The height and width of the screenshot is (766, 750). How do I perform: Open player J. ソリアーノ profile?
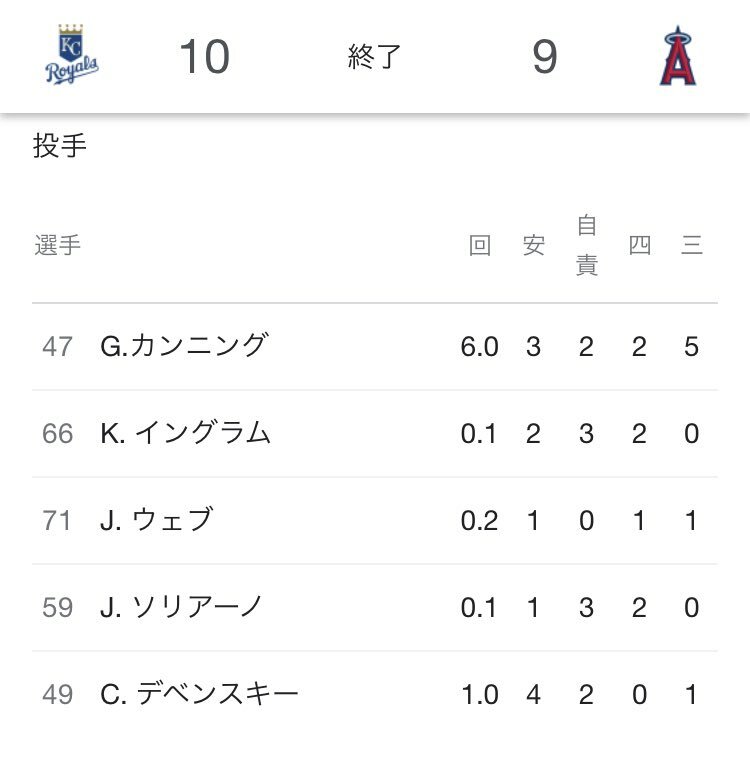pos(181,607)
